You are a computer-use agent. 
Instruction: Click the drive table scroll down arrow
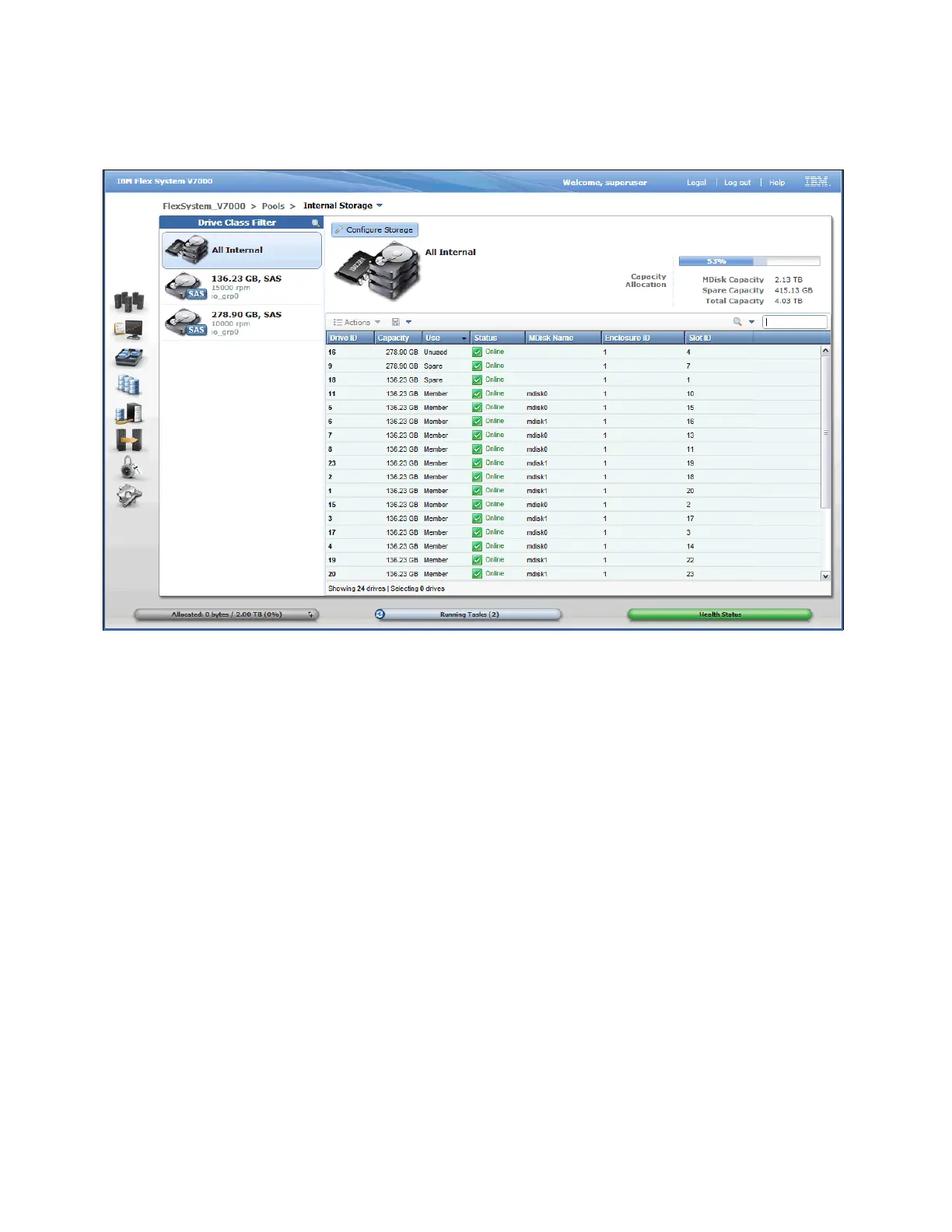826,576
